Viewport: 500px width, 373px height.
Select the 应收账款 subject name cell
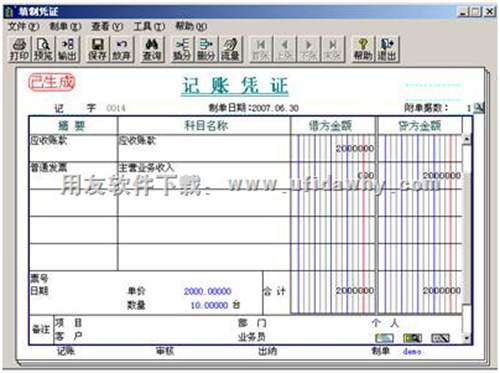coord(204,149)
